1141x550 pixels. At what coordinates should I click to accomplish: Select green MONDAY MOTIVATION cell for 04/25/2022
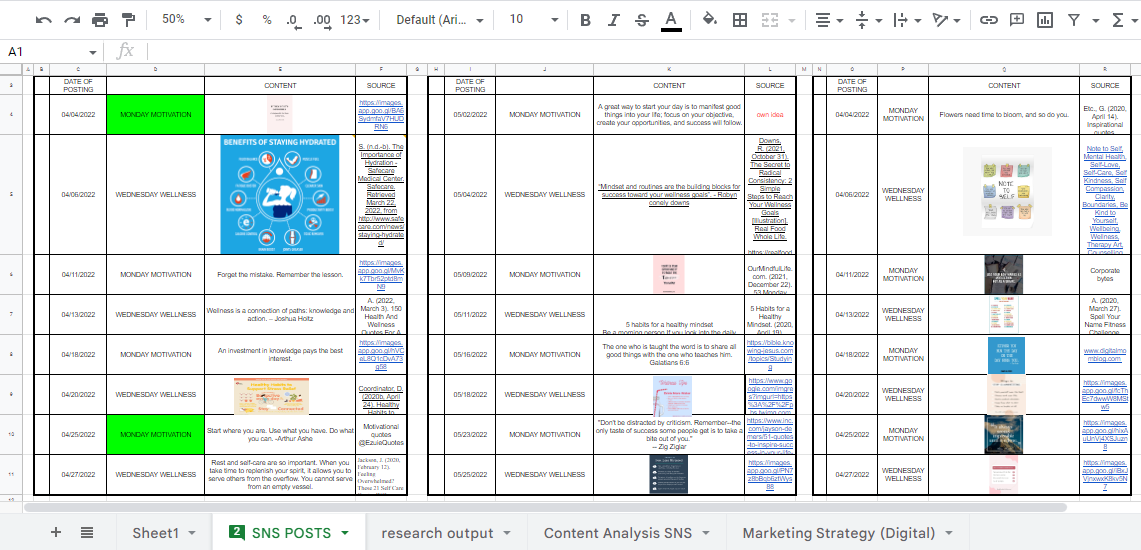click(155, 434)
